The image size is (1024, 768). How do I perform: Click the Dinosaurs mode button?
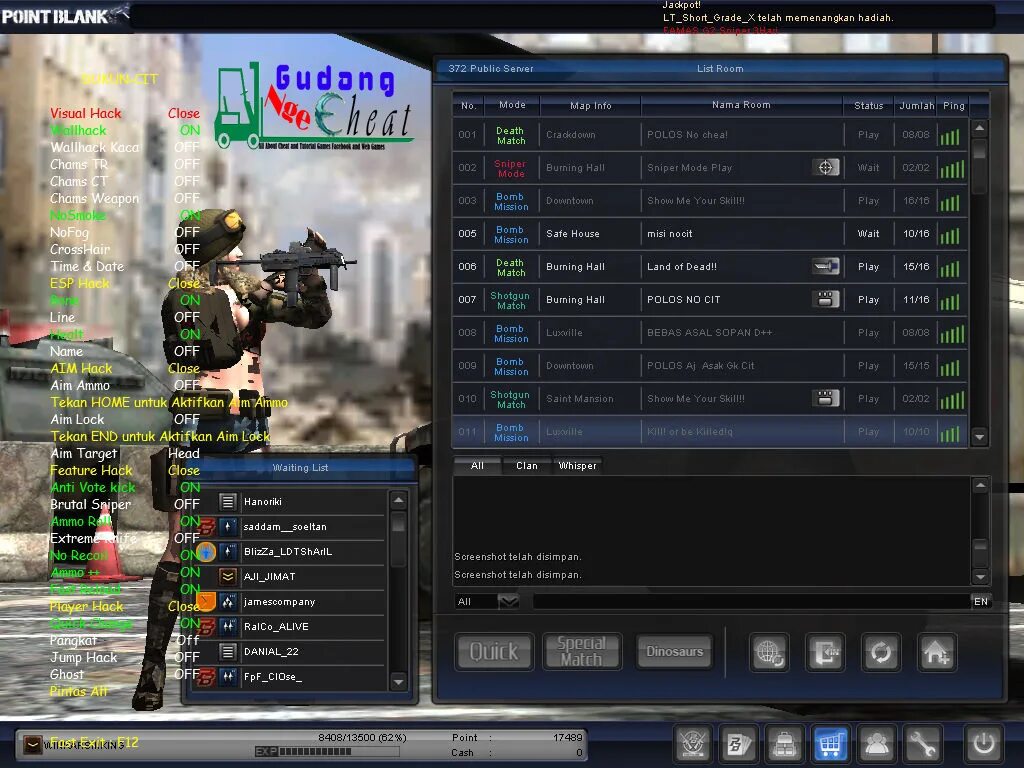[675, 652]
